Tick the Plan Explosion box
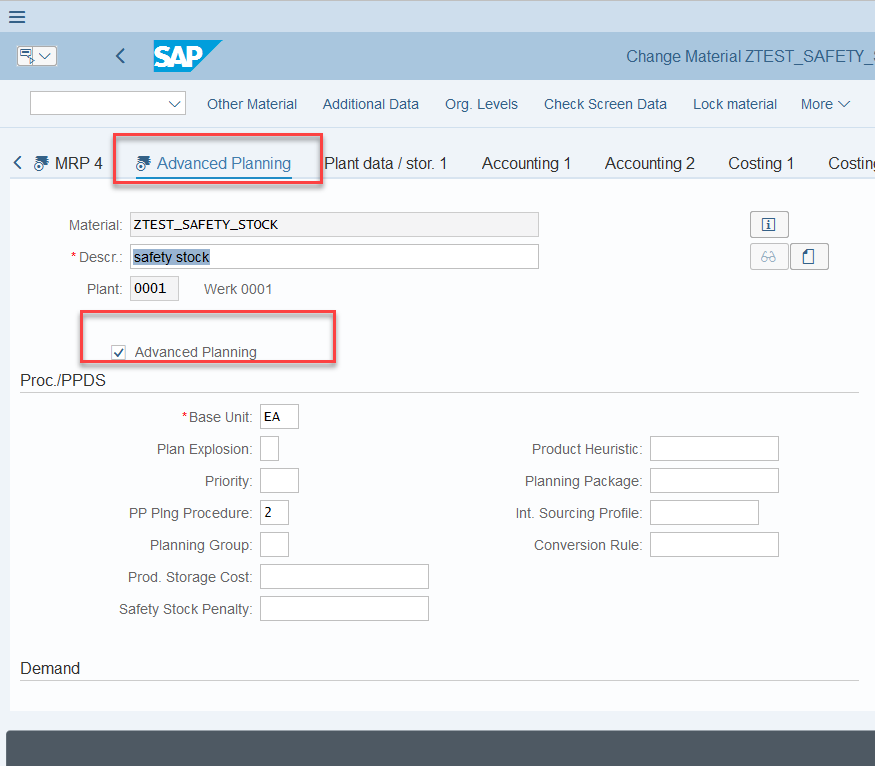 [x=270, y=449]
